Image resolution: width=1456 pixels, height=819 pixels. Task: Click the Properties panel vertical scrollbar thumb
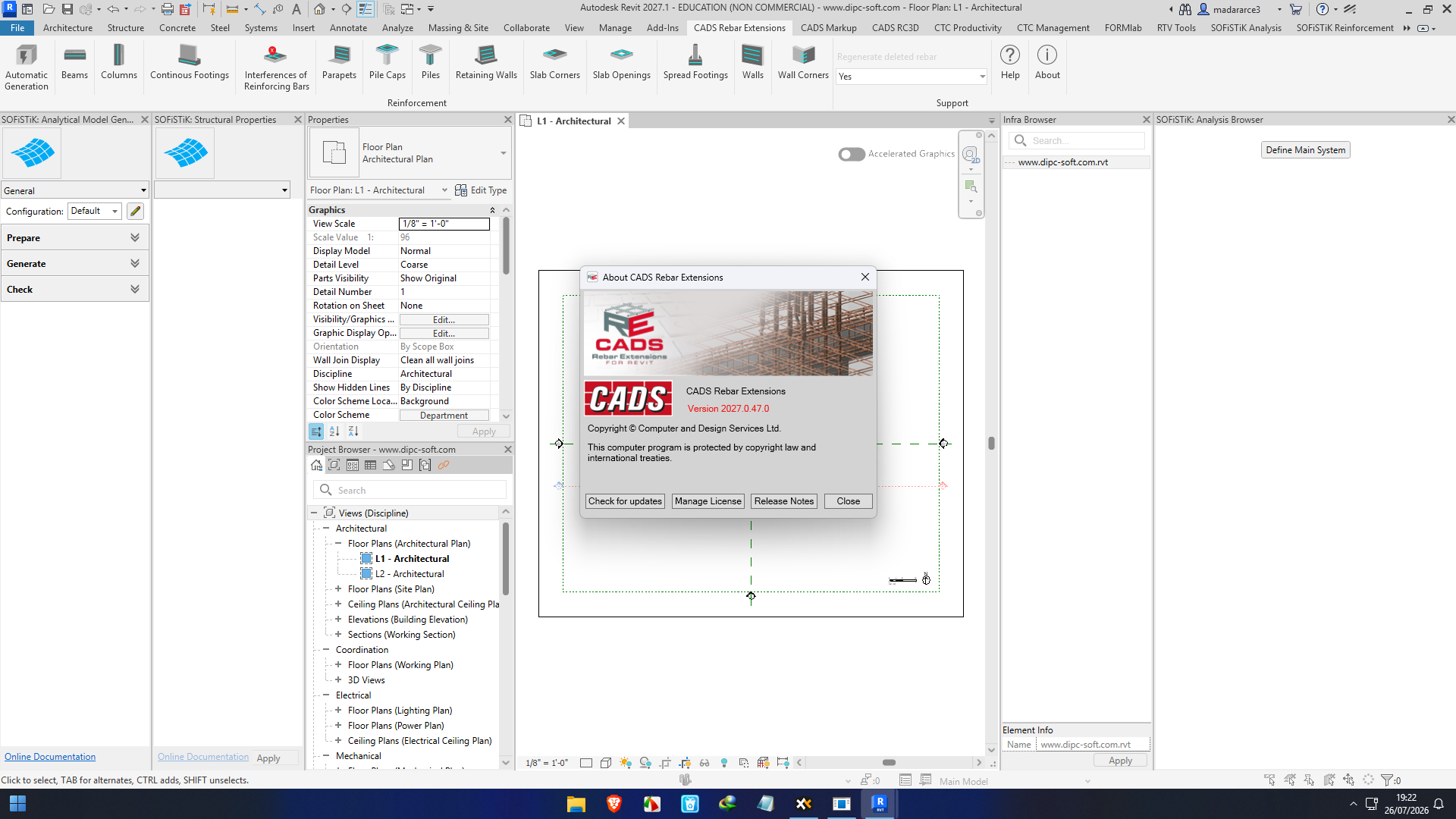pyautogui.click(x=506, y=246)
